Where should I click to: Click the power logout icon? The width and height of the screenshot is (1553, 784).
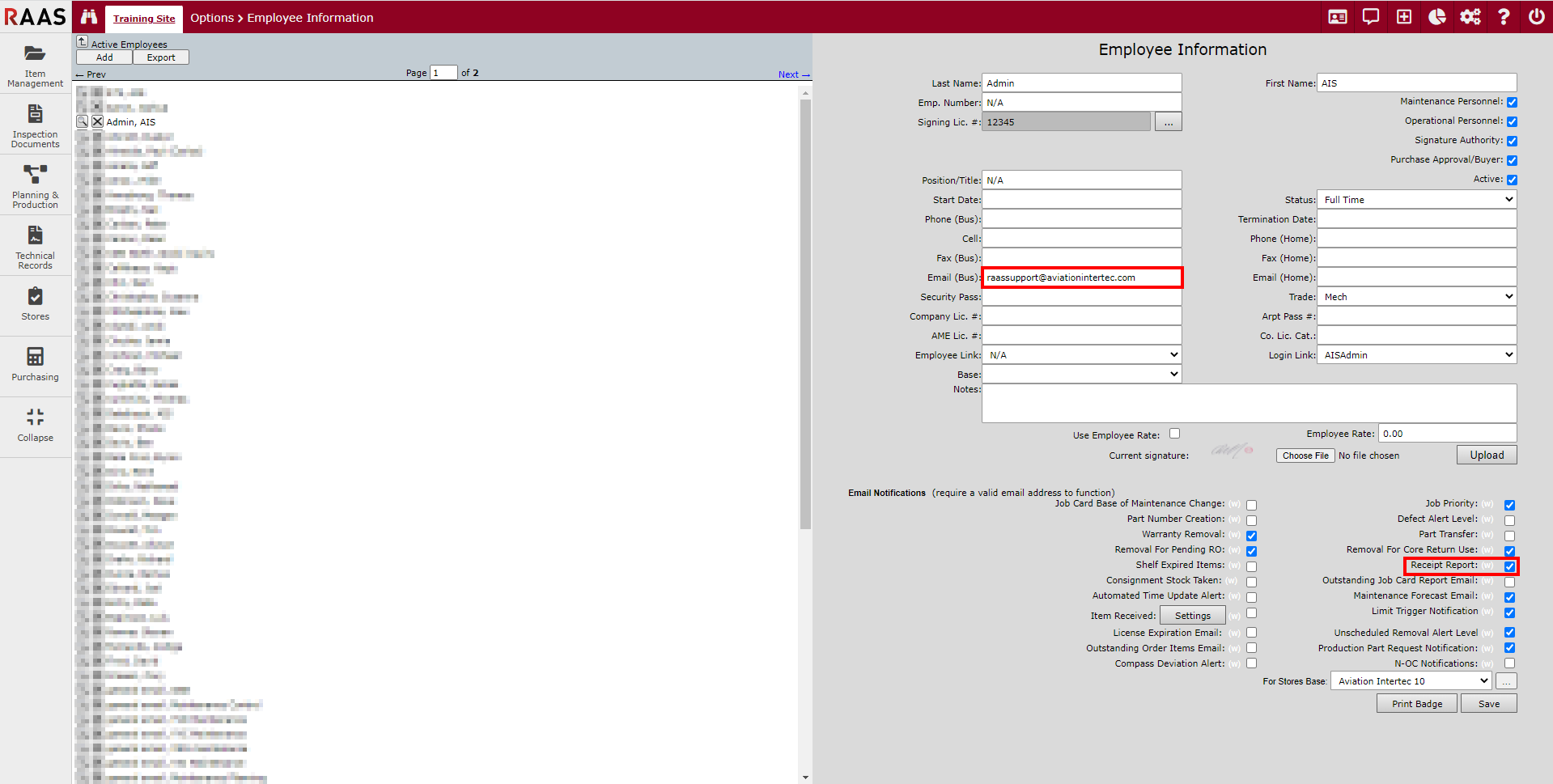coord(1536,17)
